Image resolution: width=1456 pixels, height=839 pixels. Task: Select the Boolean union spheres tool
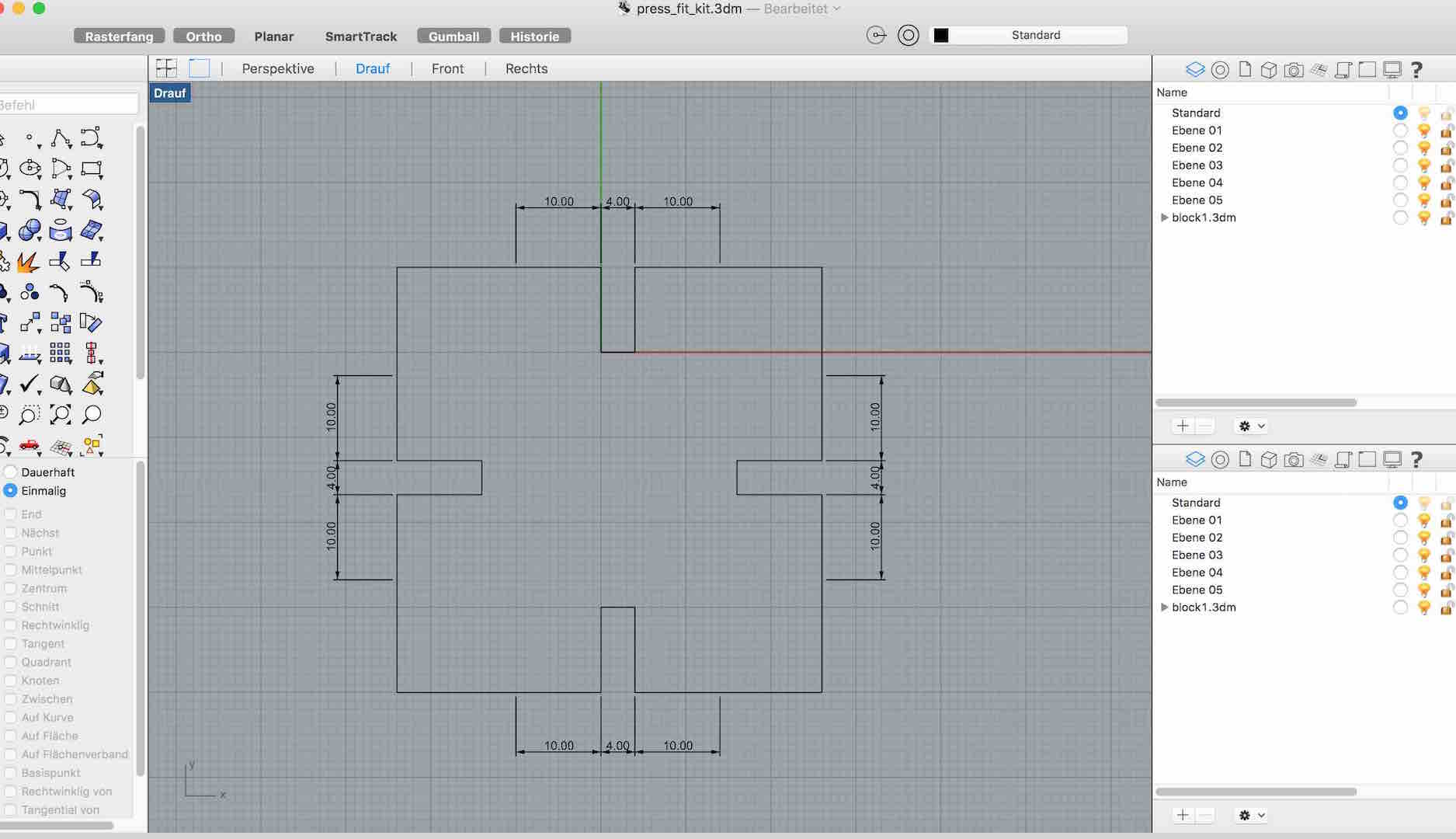pos(30,231)
